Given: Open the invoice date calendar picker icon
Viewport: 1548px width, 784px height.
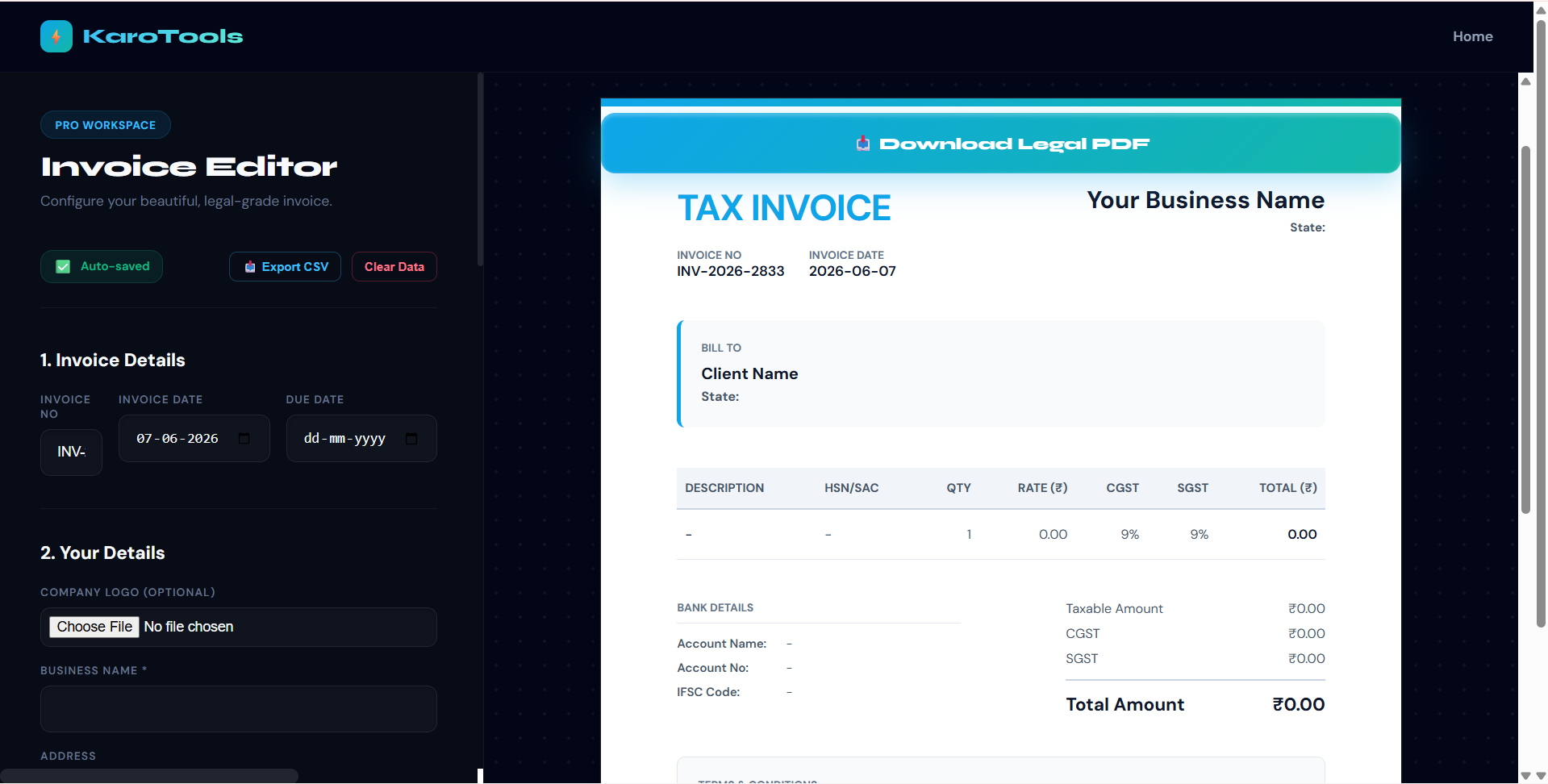Looking at the screenshot, I should 244,438.
